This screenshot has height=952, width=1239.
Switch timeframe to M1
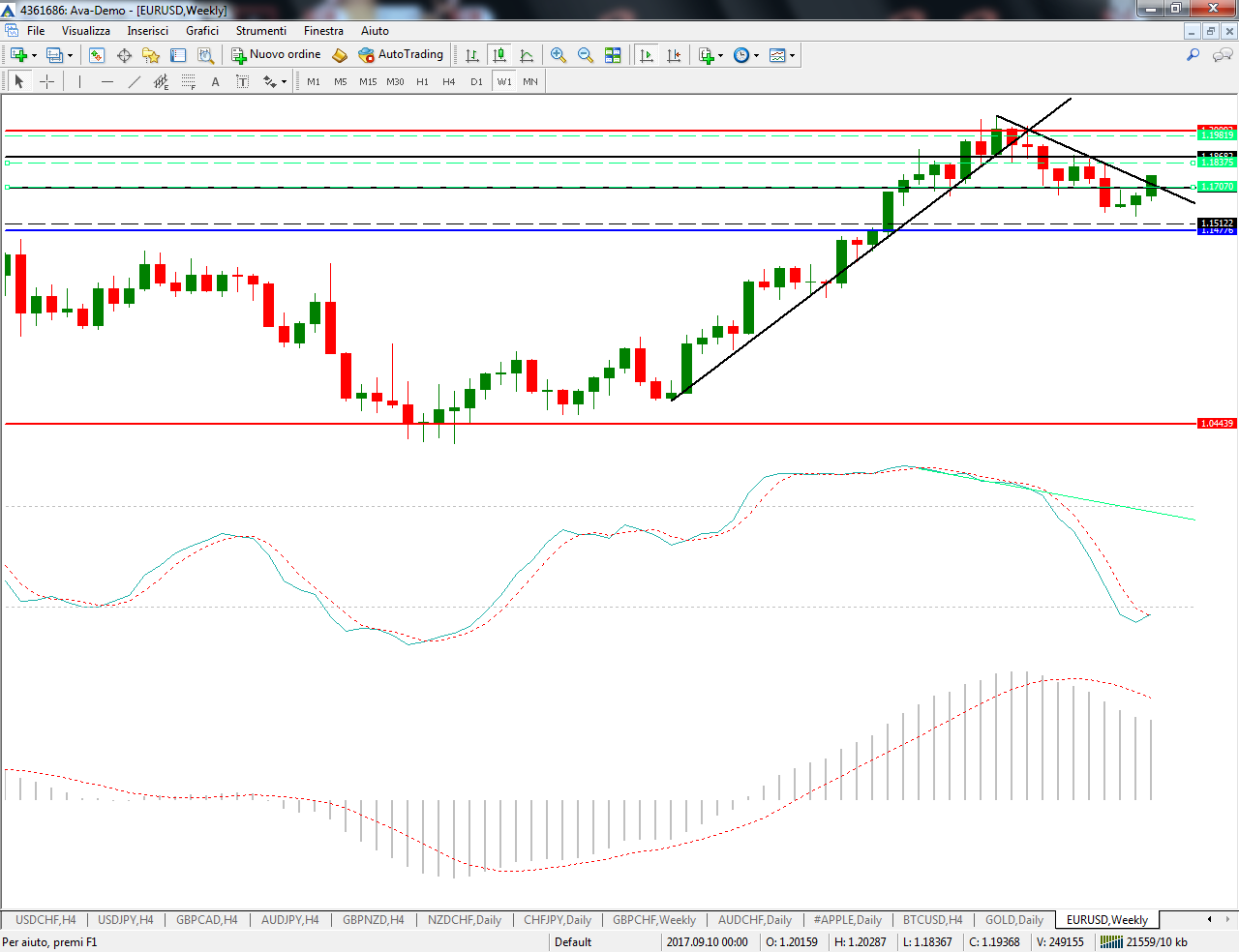coord(314,82)
